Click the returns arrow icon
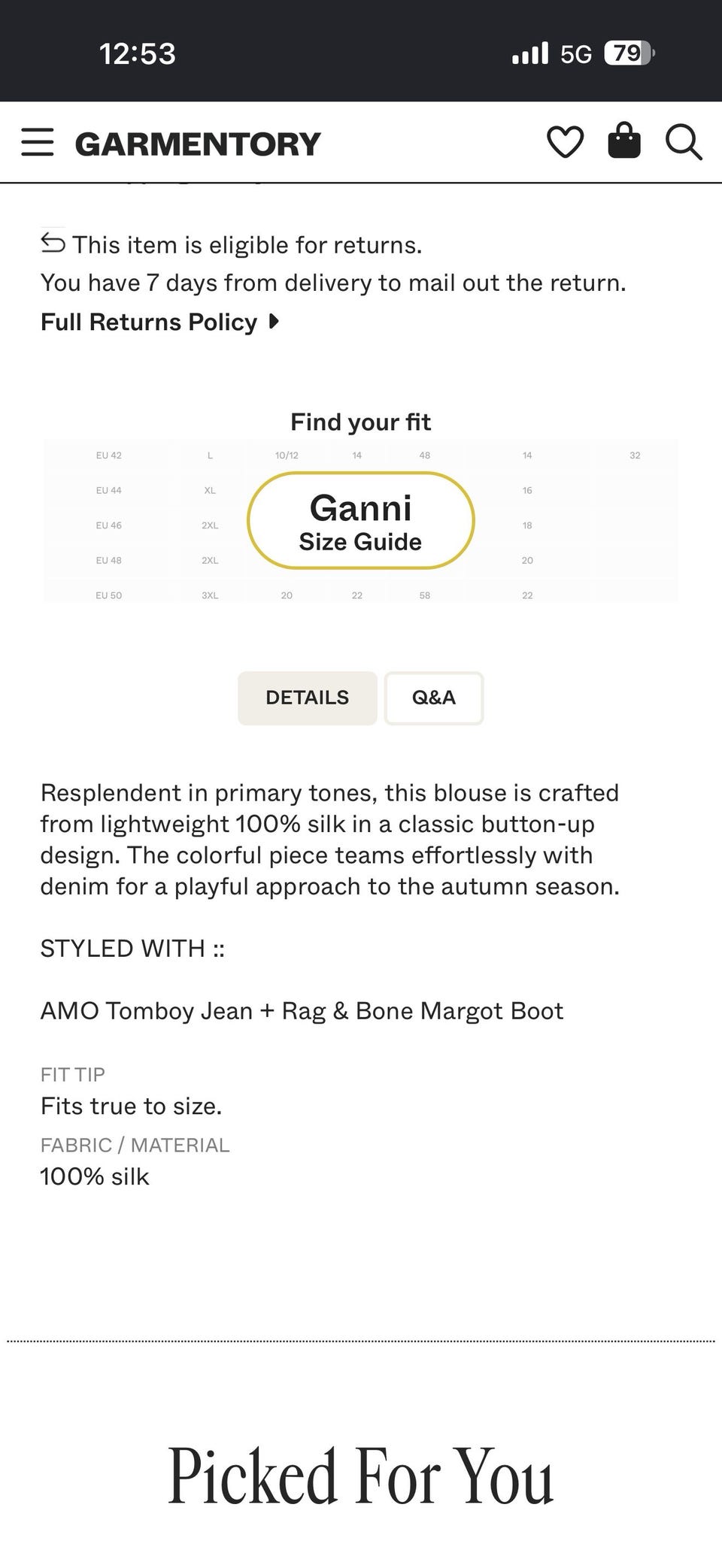722x1568 pixels. [x=53, y=243]
